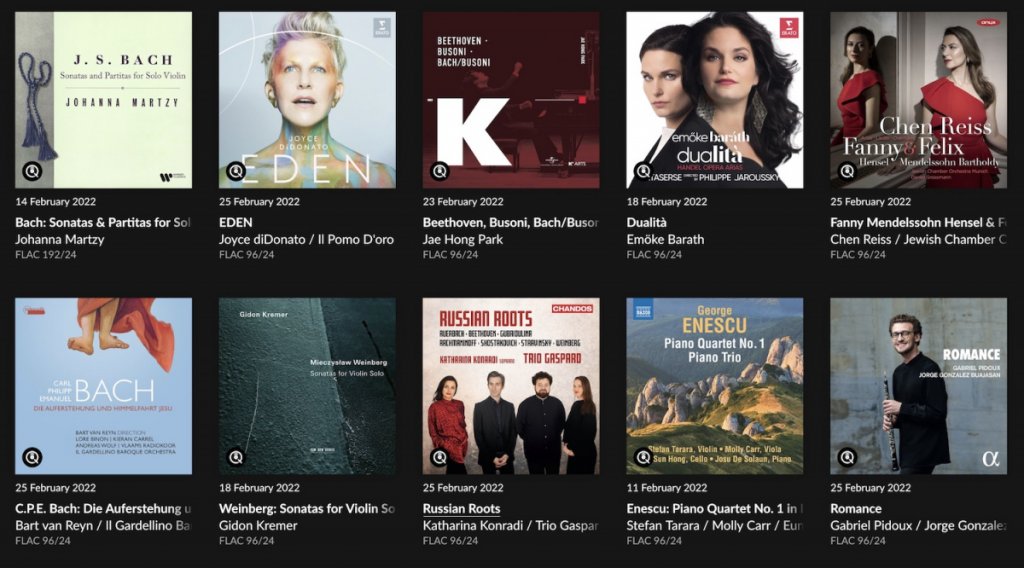This screenshot has width=1024, height=568.
Task: Click Qobuz icon on Russian Roots cover
Action: point(440,457)
